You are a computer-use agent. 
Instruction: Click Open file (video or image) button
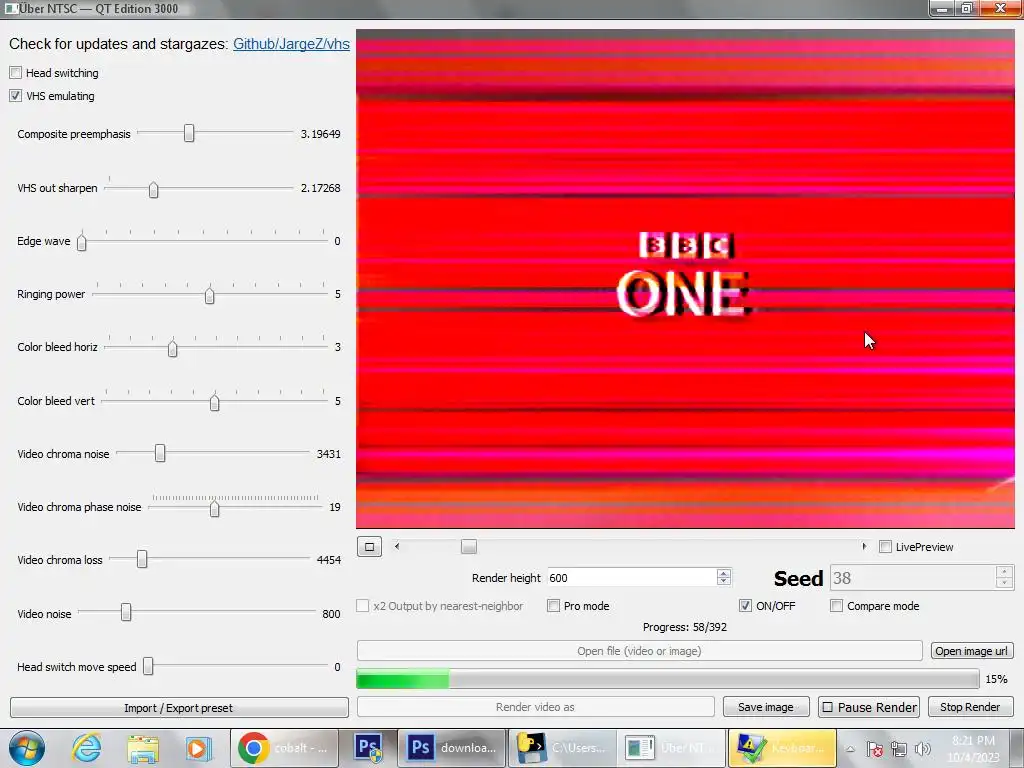tap(639, 651)
